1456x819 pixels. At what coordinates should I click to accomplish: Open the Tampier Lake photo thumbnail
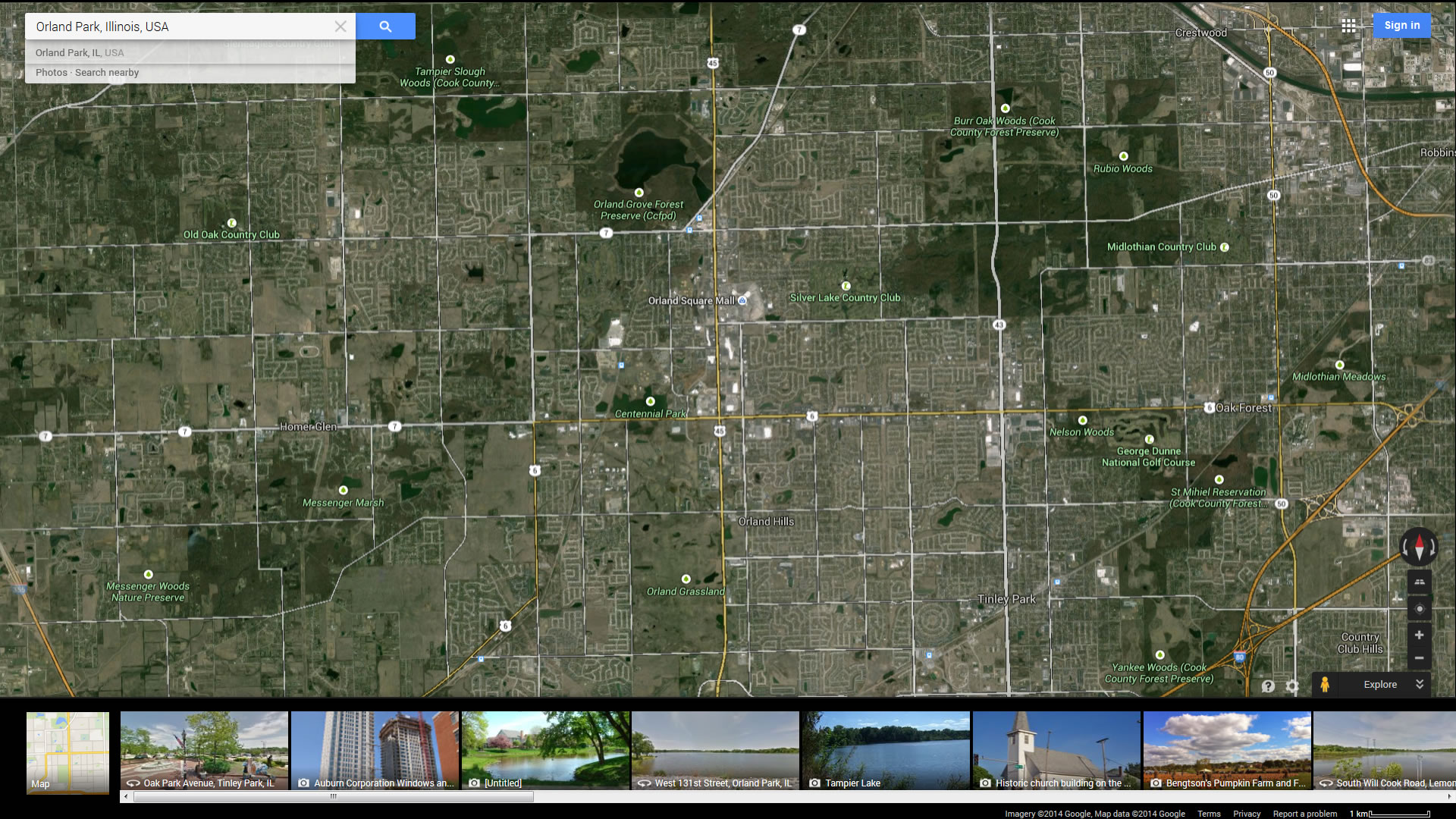(x=886, y=750)
